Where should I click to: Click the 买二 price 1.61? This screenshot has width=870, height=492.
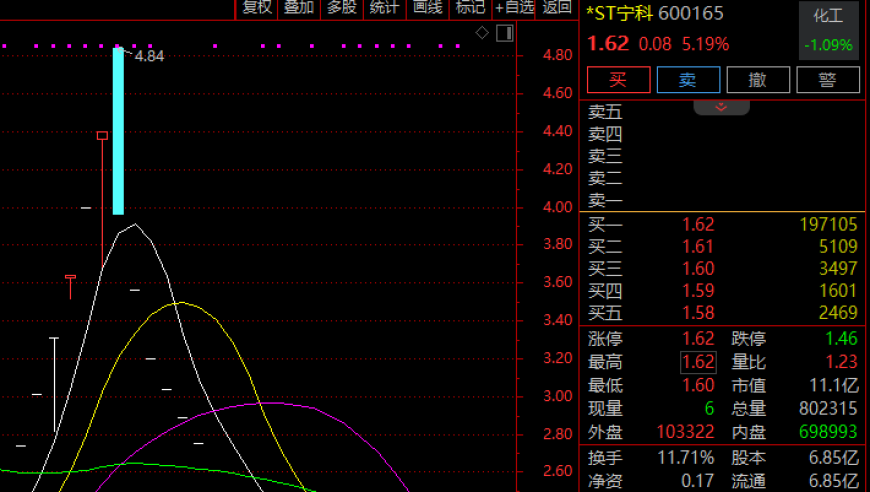698,247
